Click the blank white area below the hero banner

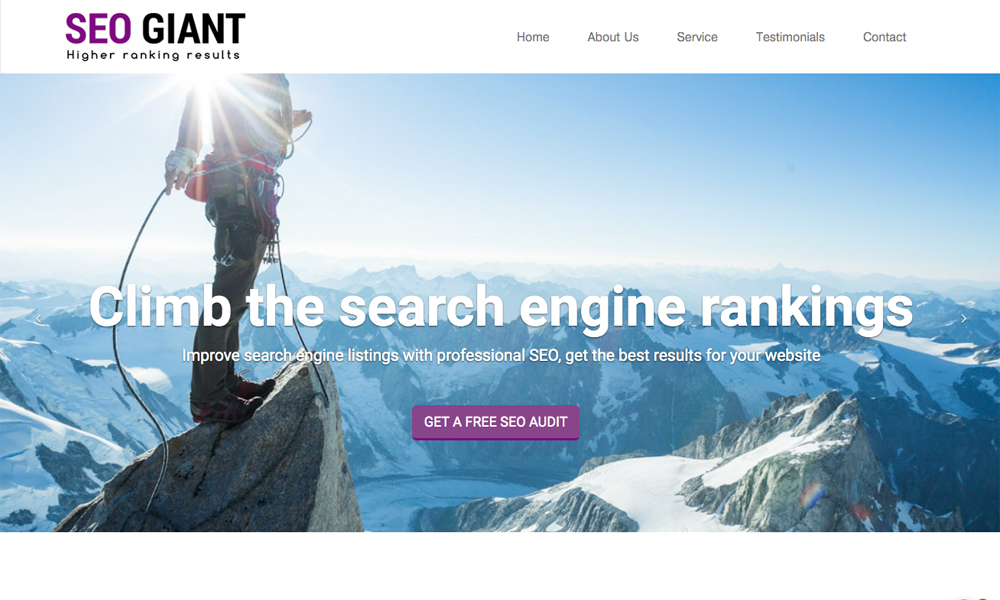500,566
